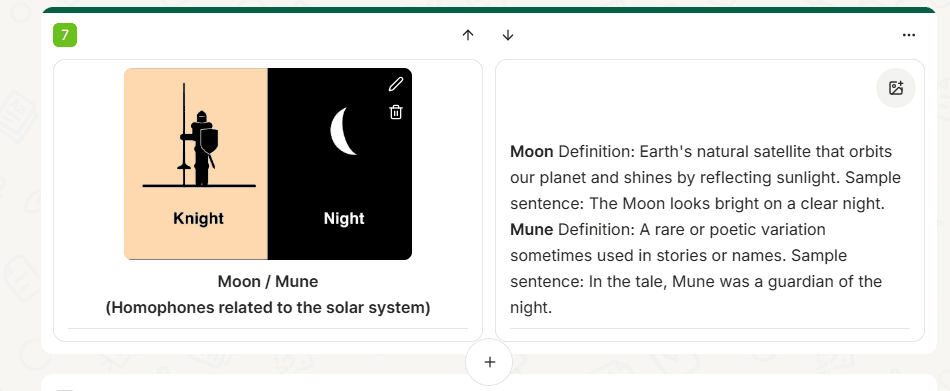
Task: Add a new card with plus button
Action: [490, 362]
